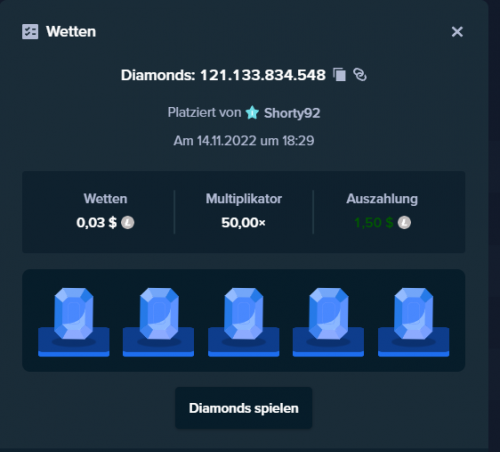Click the 50,00× multiplier value
The image size is (500, 452).
pos(243,222)
